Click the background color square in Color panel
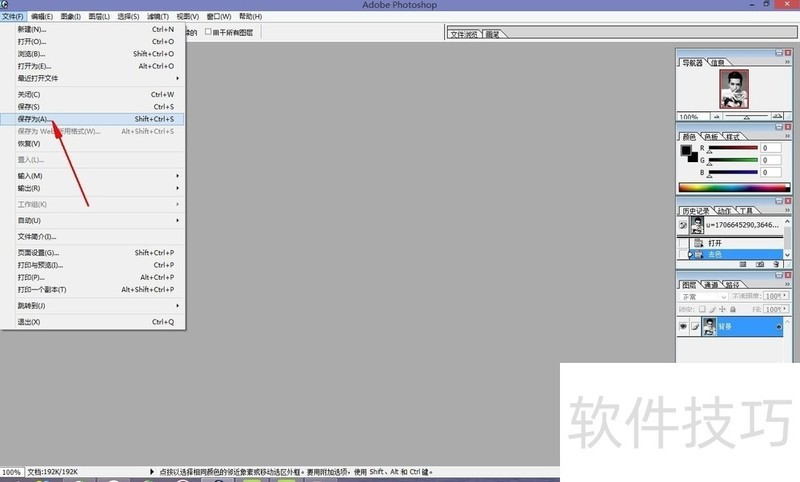This screenshot has width=800, height=482. 693,157
